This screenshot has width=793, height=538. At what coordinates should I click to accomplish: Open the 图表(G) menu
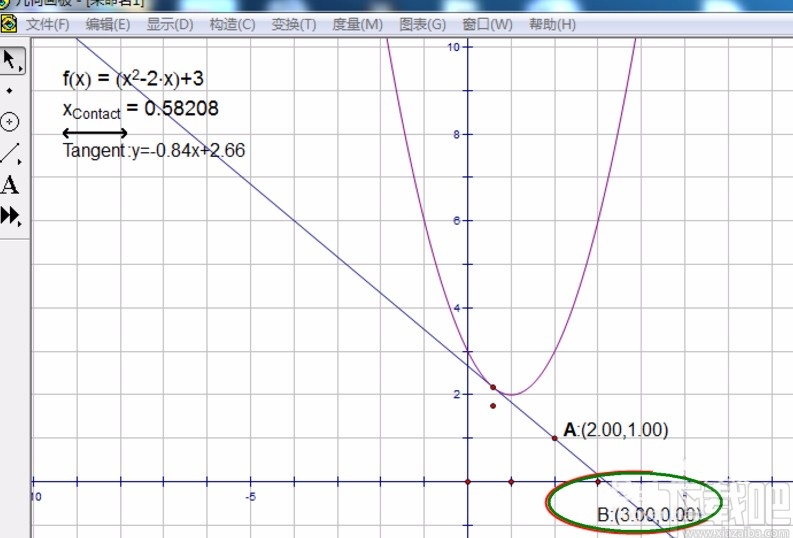click(423, 24)
